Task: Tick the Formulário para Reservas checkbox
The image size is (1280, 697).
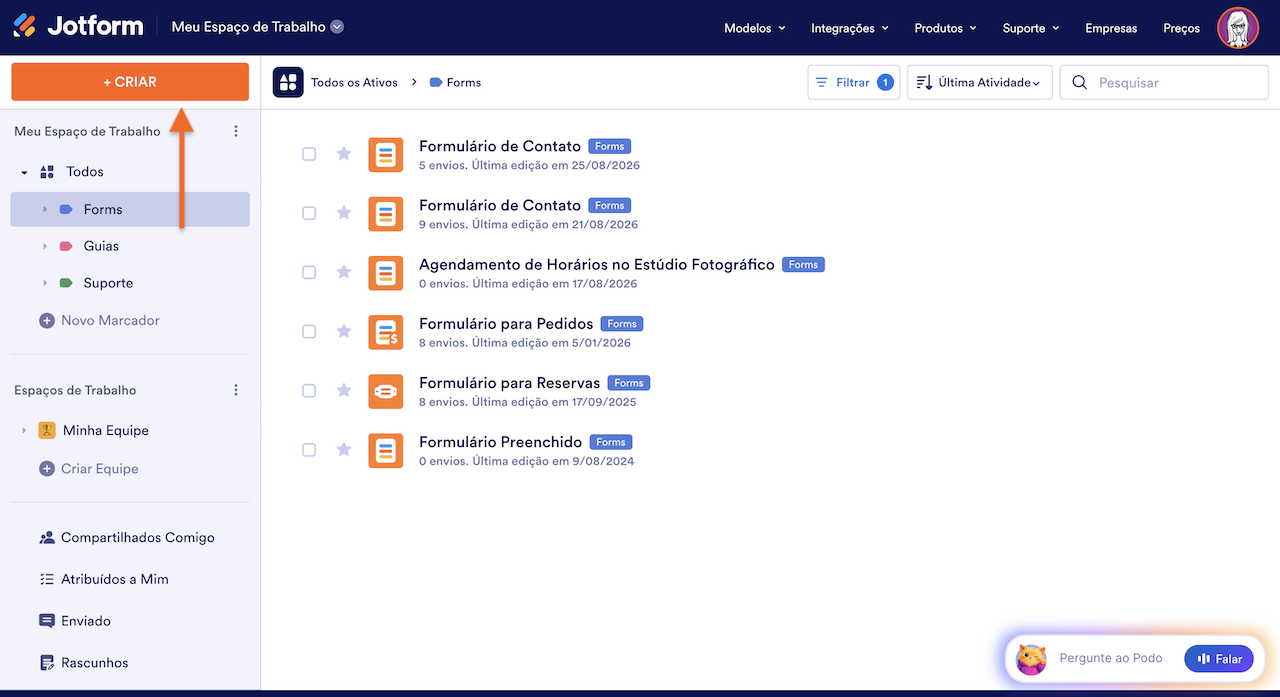Action: pos(309,391)
